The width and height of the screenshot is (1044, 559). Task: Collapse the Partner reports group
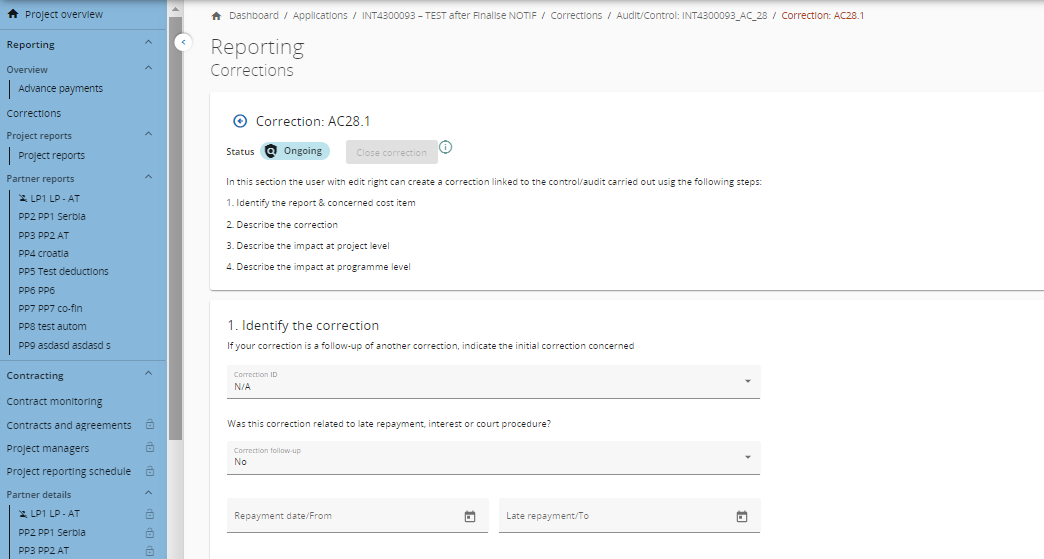pyautogui.click(x=148, y=178)
